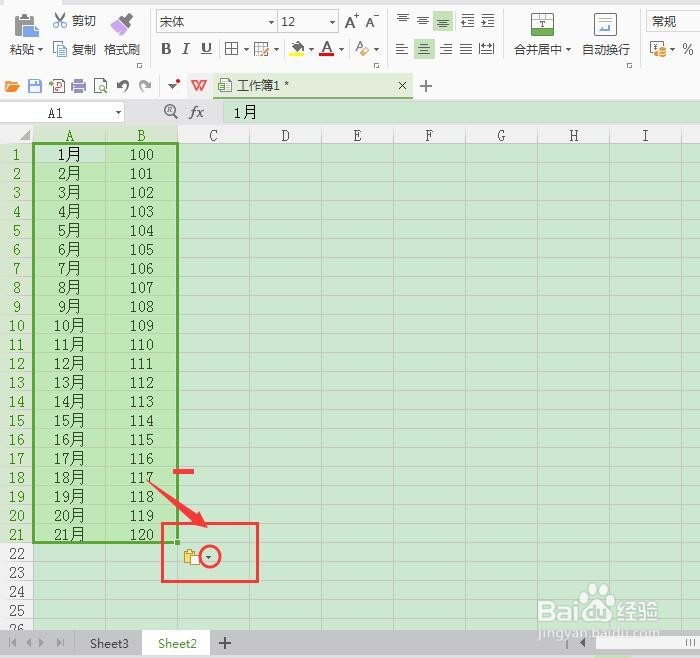Screen dimensions: 700x658
Task: Center text horizontally
Action: (424, 49)
